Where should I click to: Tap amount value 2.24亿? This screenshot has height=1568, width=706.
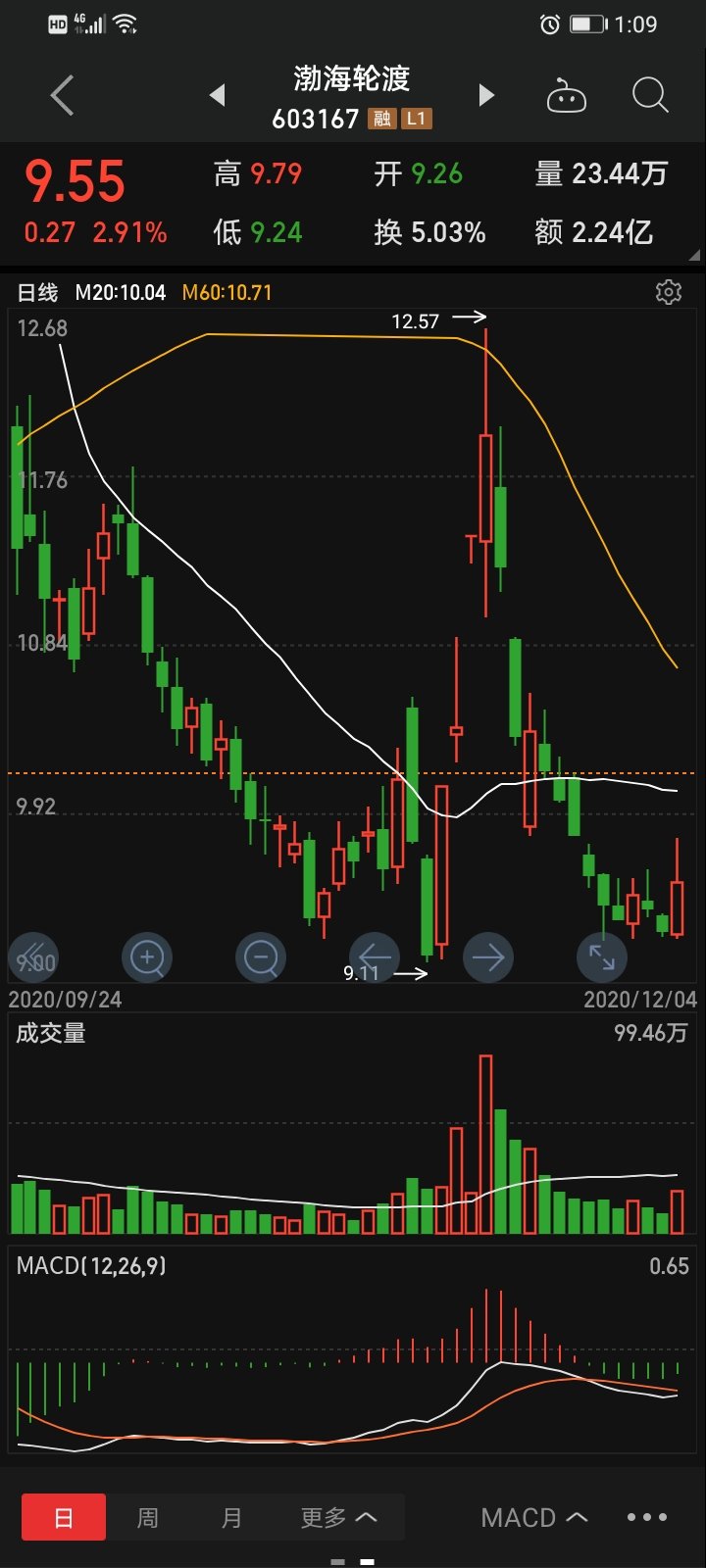click(x=613, y=232)
